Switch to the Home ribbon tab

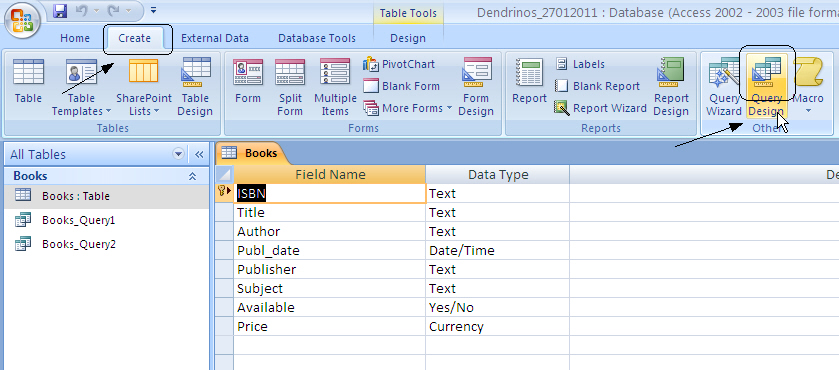[75, 38]
